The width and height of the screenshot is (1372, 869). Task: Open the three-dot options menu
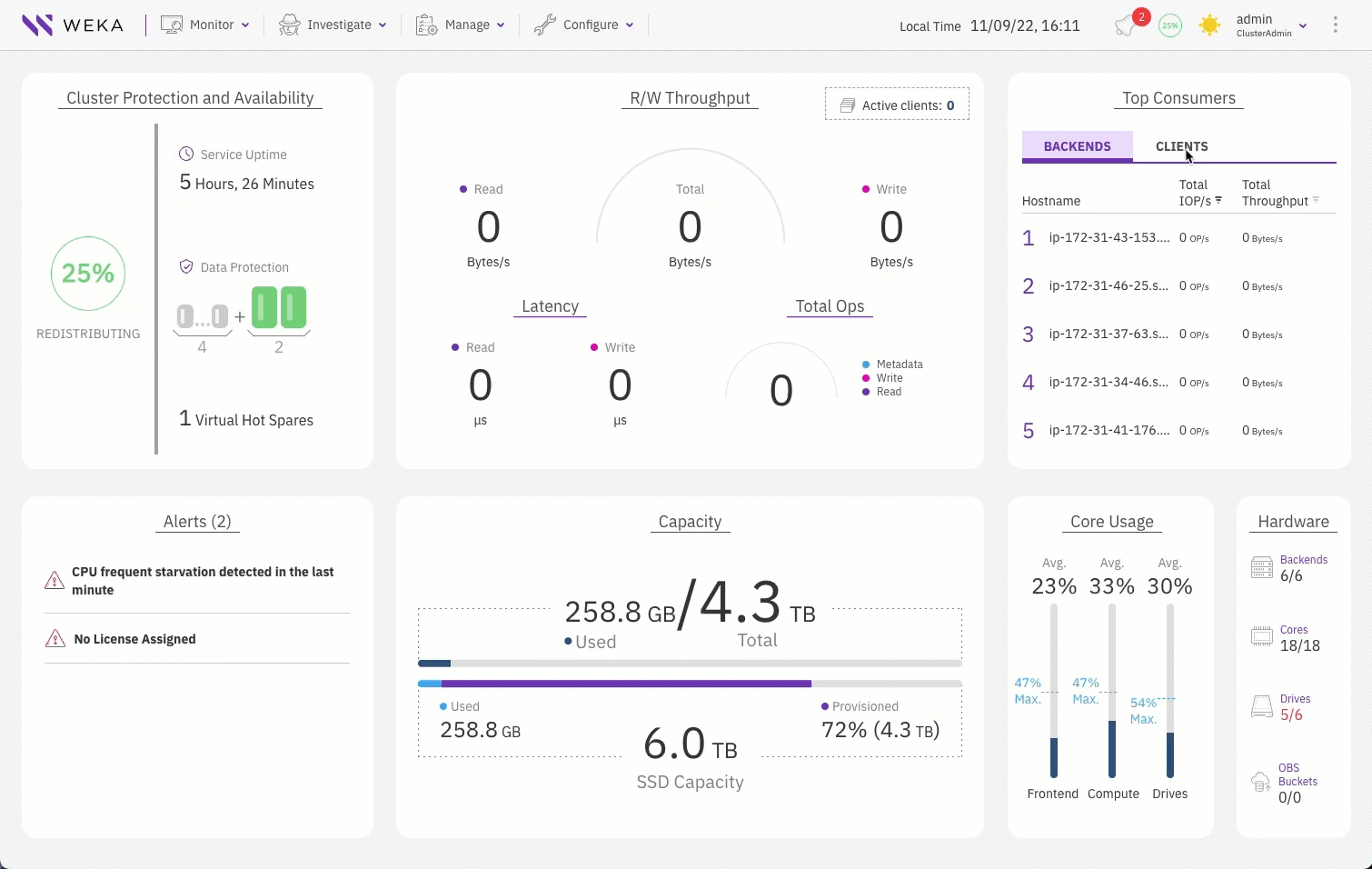[1335, 25]
